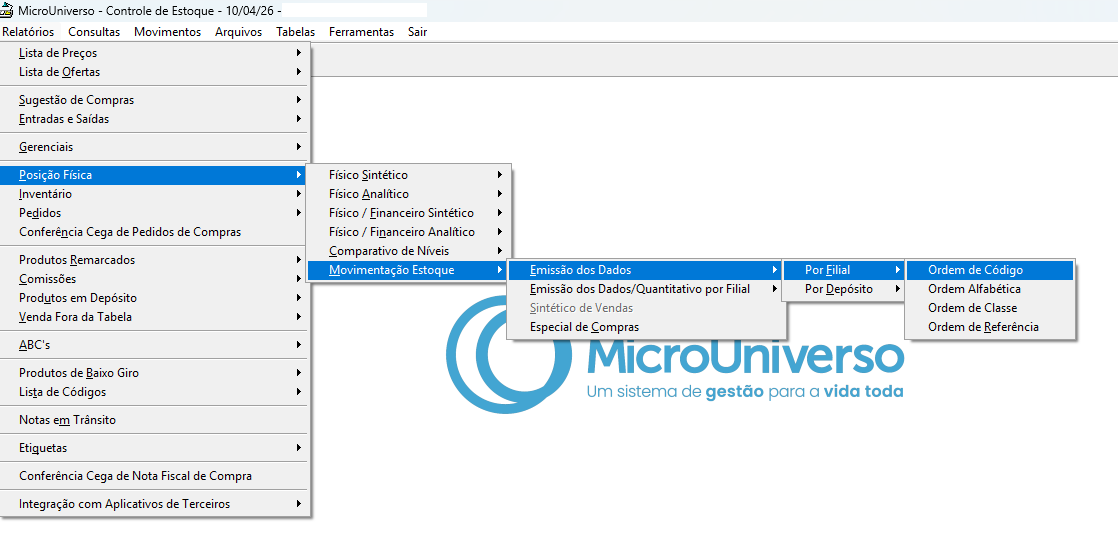Open Conferência Cega de Pedidos de Compras
The image size is (1118, 536).
pyautogui.click(x=130, y=232)
